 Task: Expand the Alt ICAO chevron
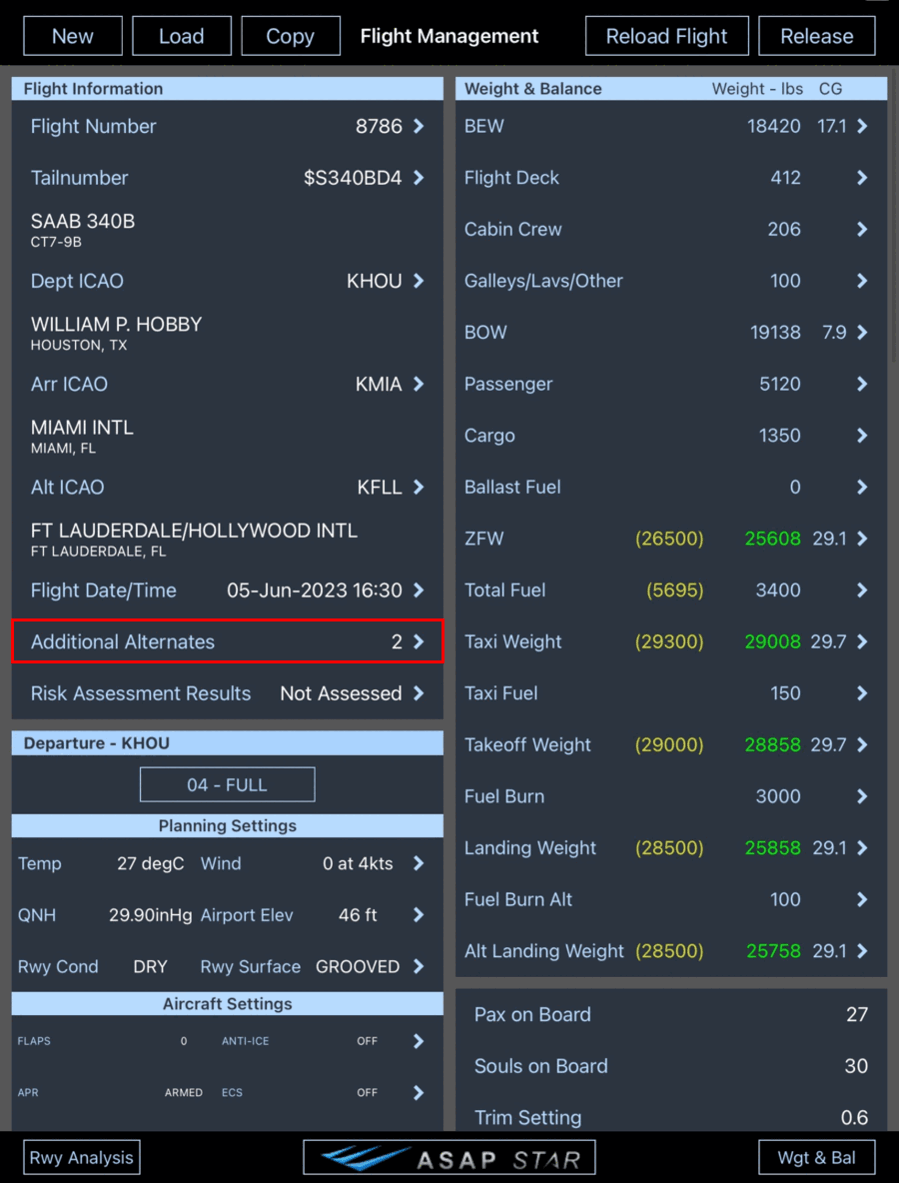pos(419,487)
